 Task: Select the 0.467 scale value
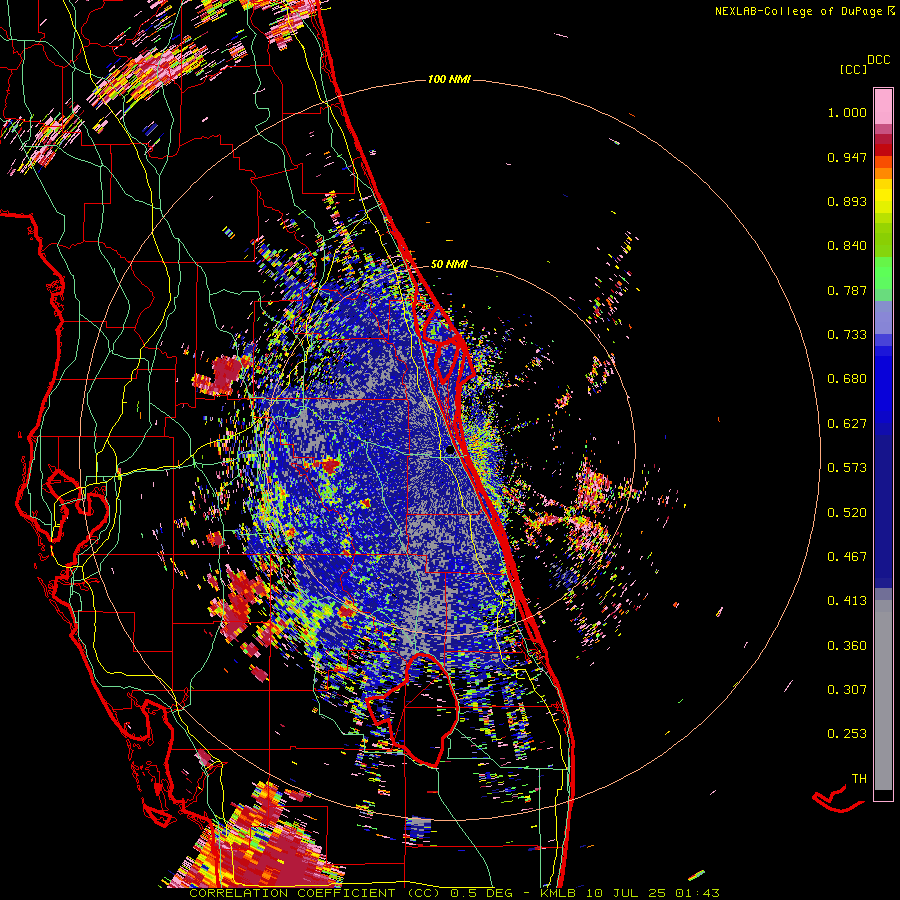(847, 557)
